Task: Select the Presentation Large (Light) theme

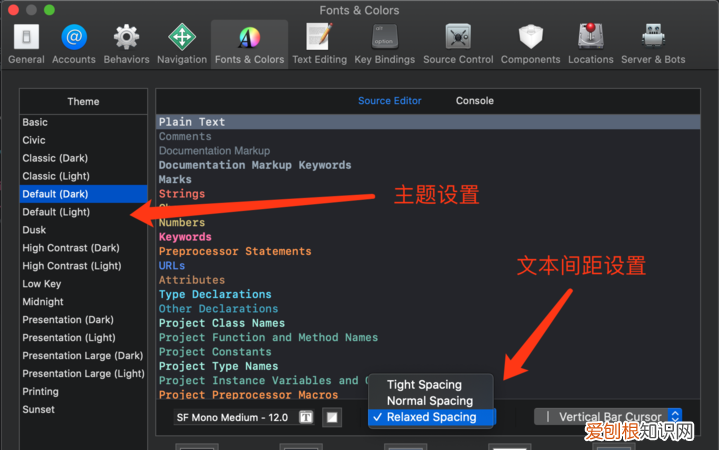Action: (83, 374)
